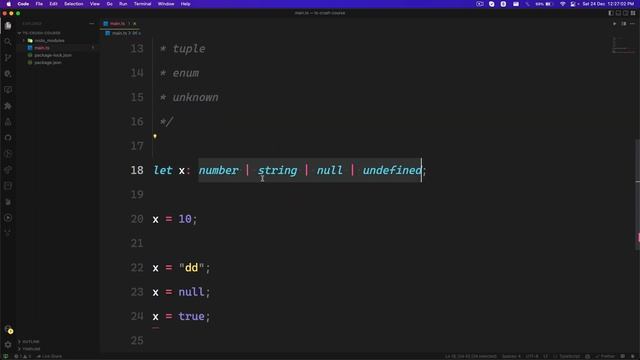Open the Window menu
The height and width of the screenshot is (360, 640).
click(166, 4)
